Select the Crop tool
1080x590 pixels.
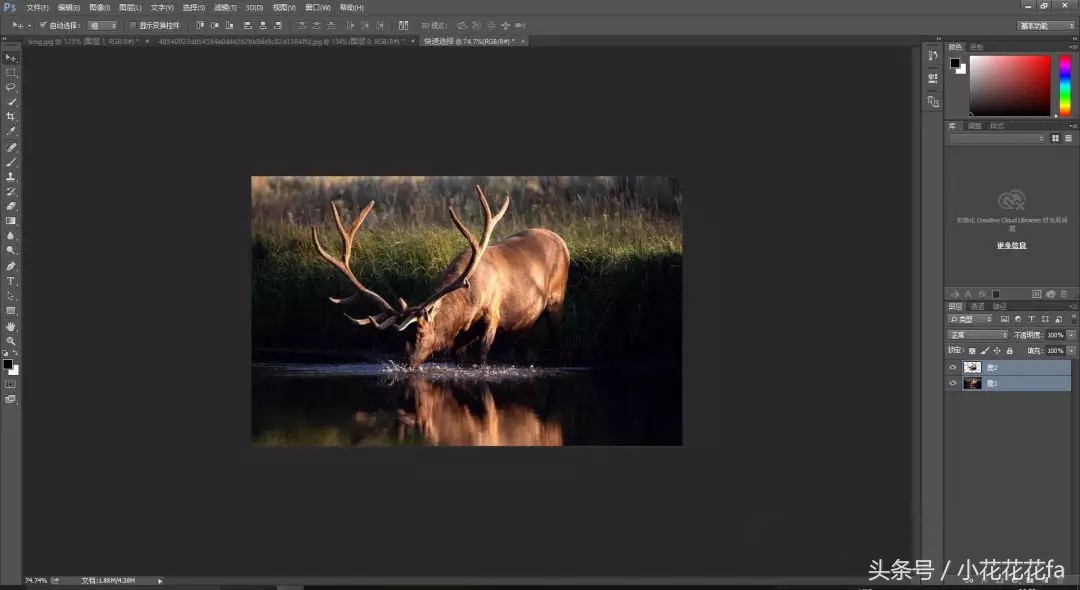[11, 116]
